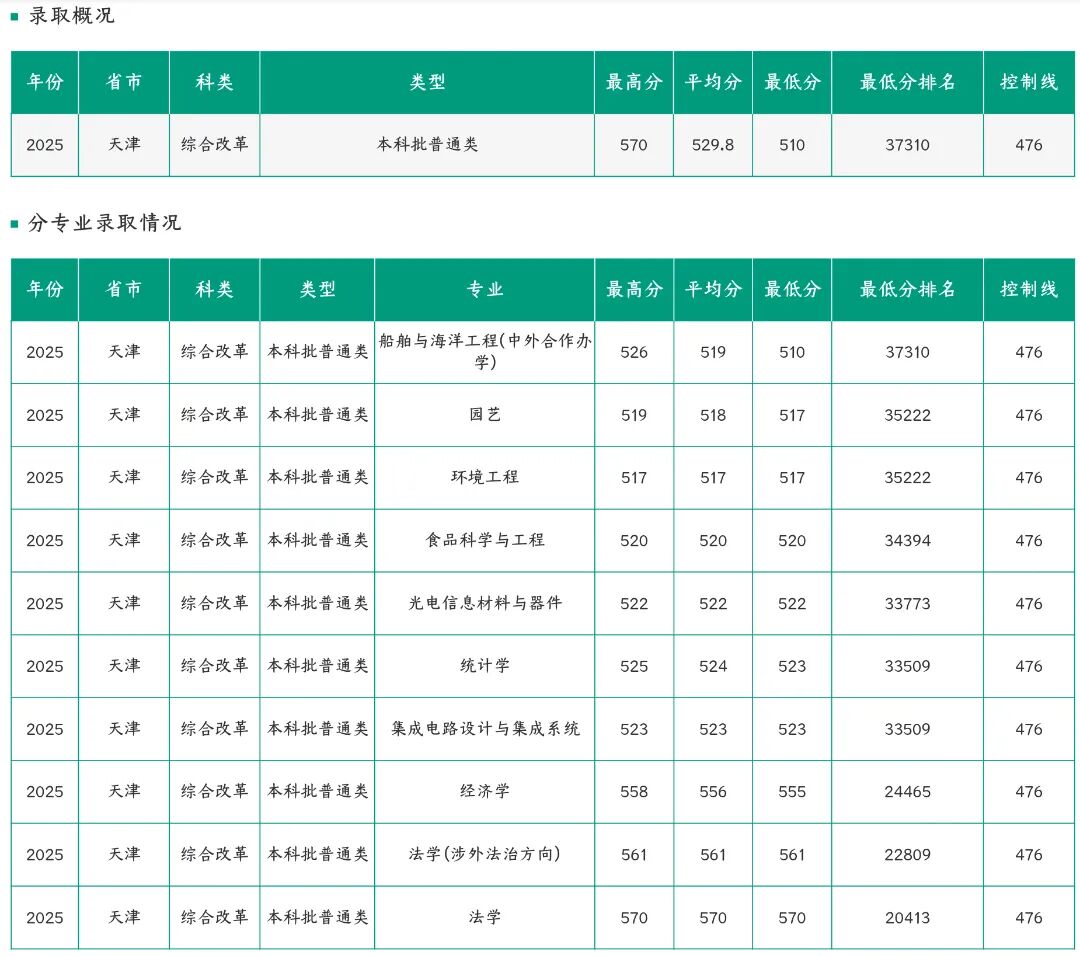The height and width of the screenshot is (956, 1080).
Task: Select the 法学(涉外法治方向) major row
Action: click(x=483, y=854)
